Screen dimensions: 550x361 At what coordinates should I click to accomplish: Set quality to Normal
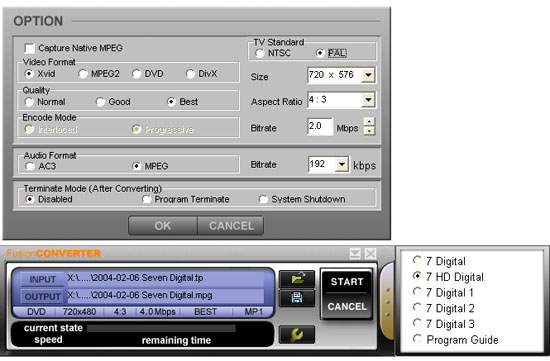pos(29,102)
